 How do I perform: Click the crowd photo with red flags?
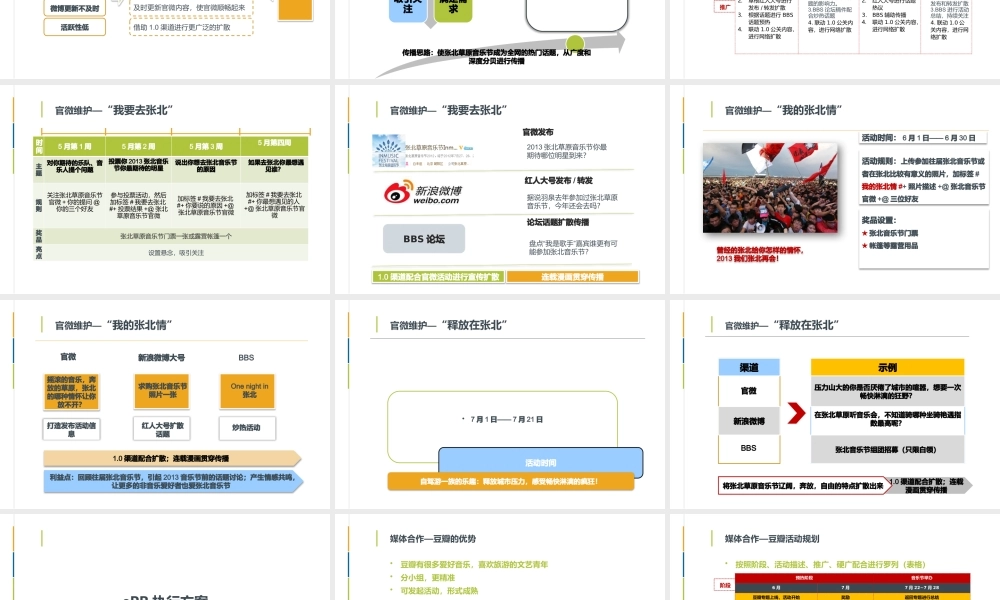pos(770,188)
